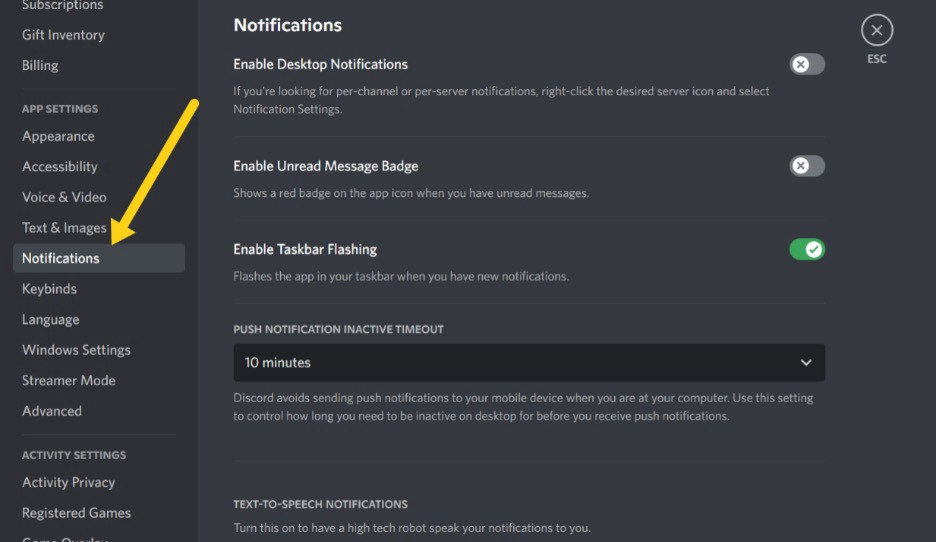Open Text & Images settings
936x542 pixels.
click(64, 228)
